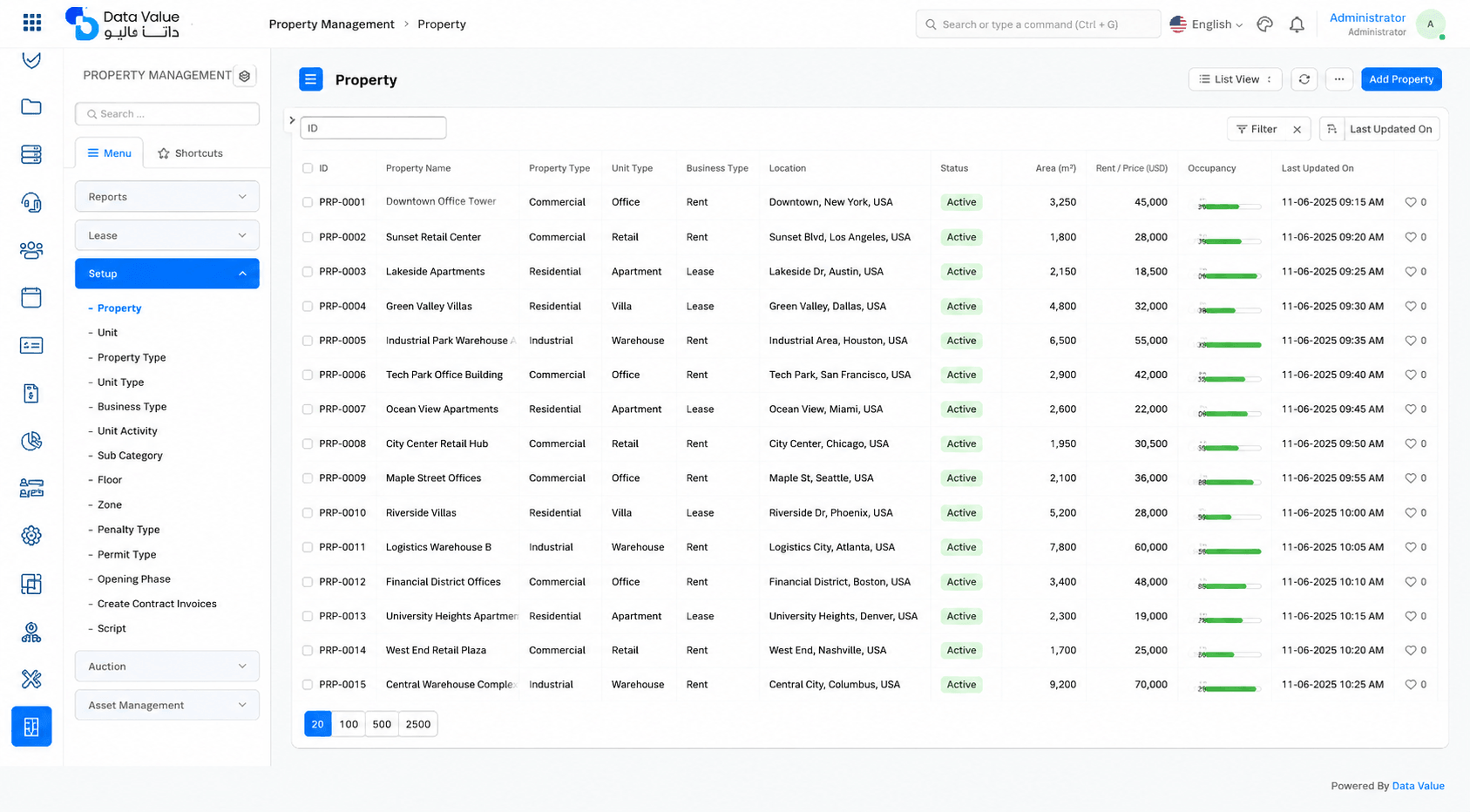Viewport: 1470px width, 812px height.
Task: Open the server stack icon in left rail
Action: pos(31,154)
